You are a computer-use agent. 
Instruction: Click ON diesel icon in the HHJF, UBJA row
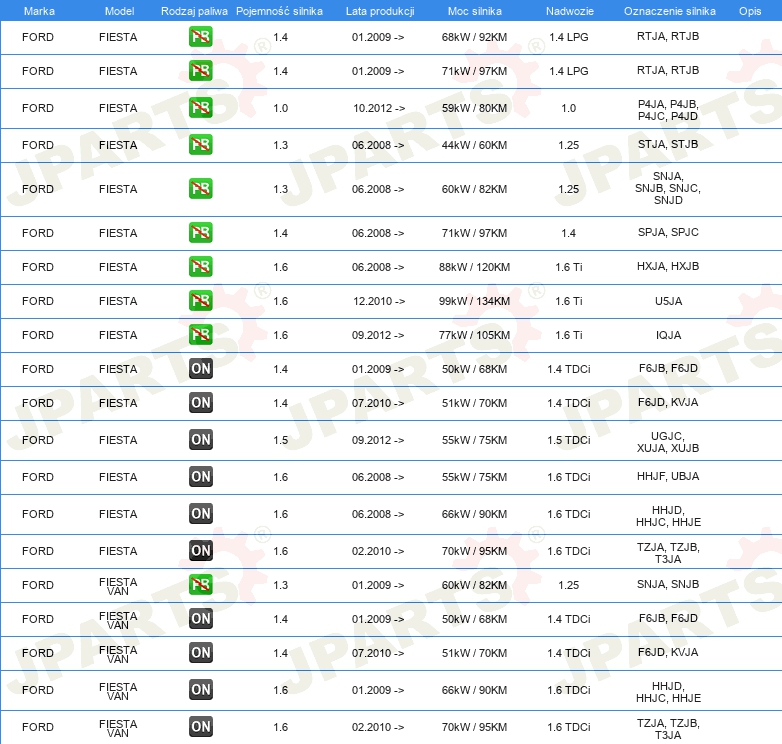pos(200,476)
